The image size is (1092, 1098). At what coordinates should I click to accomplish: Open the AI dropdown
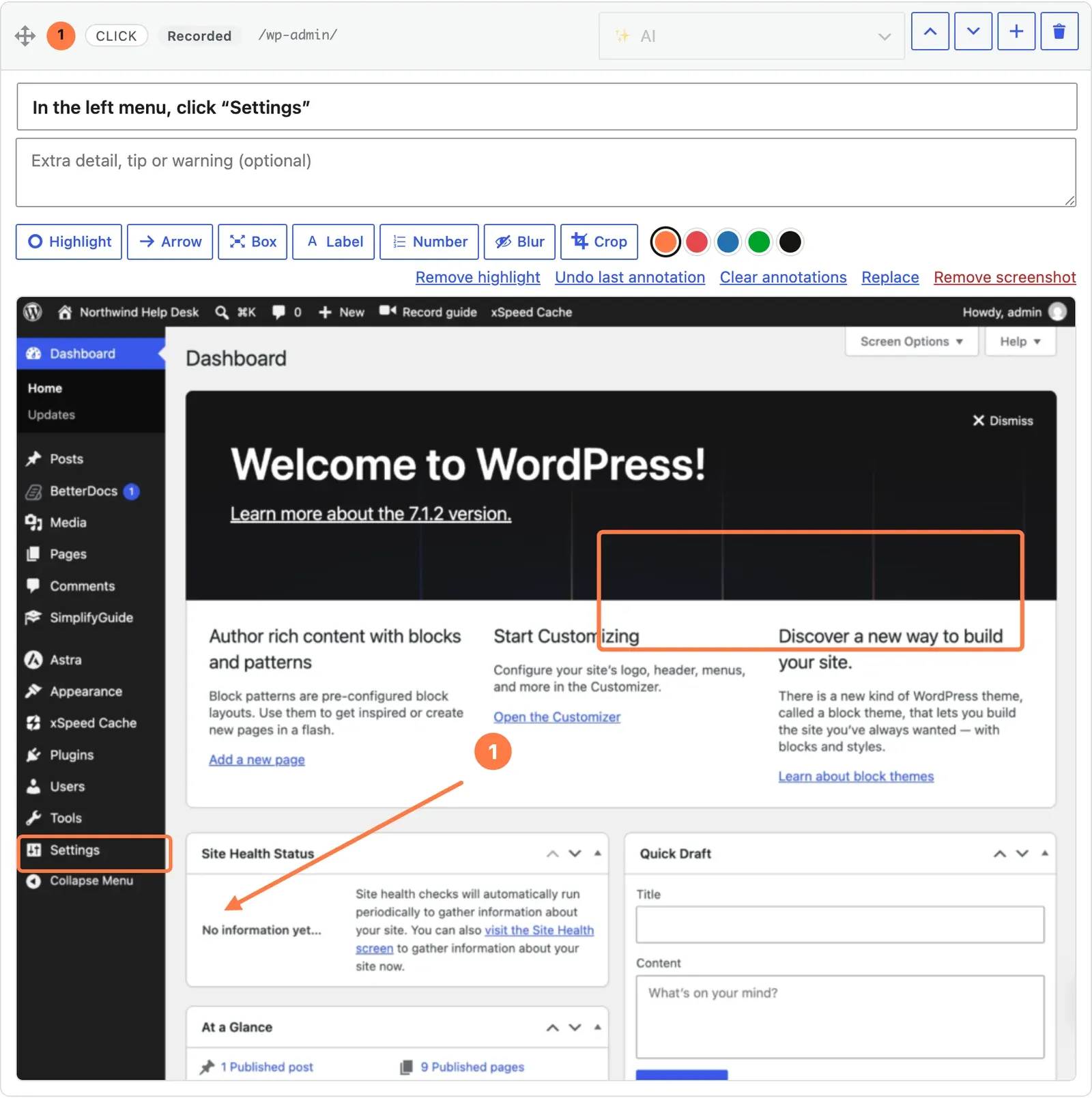(x=752, y=36)
